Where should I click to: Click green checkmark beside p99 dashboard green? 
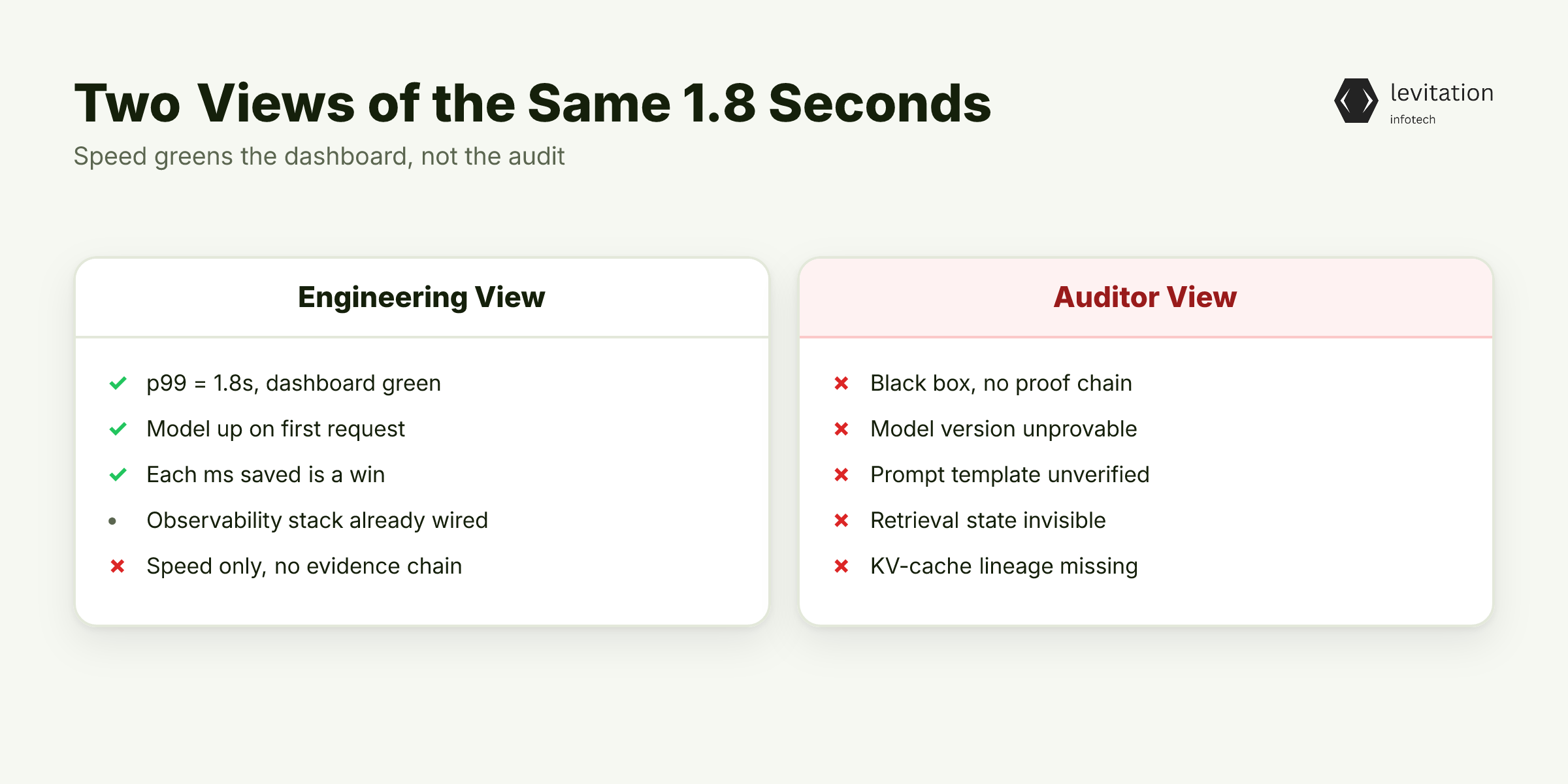coord(118,383)
